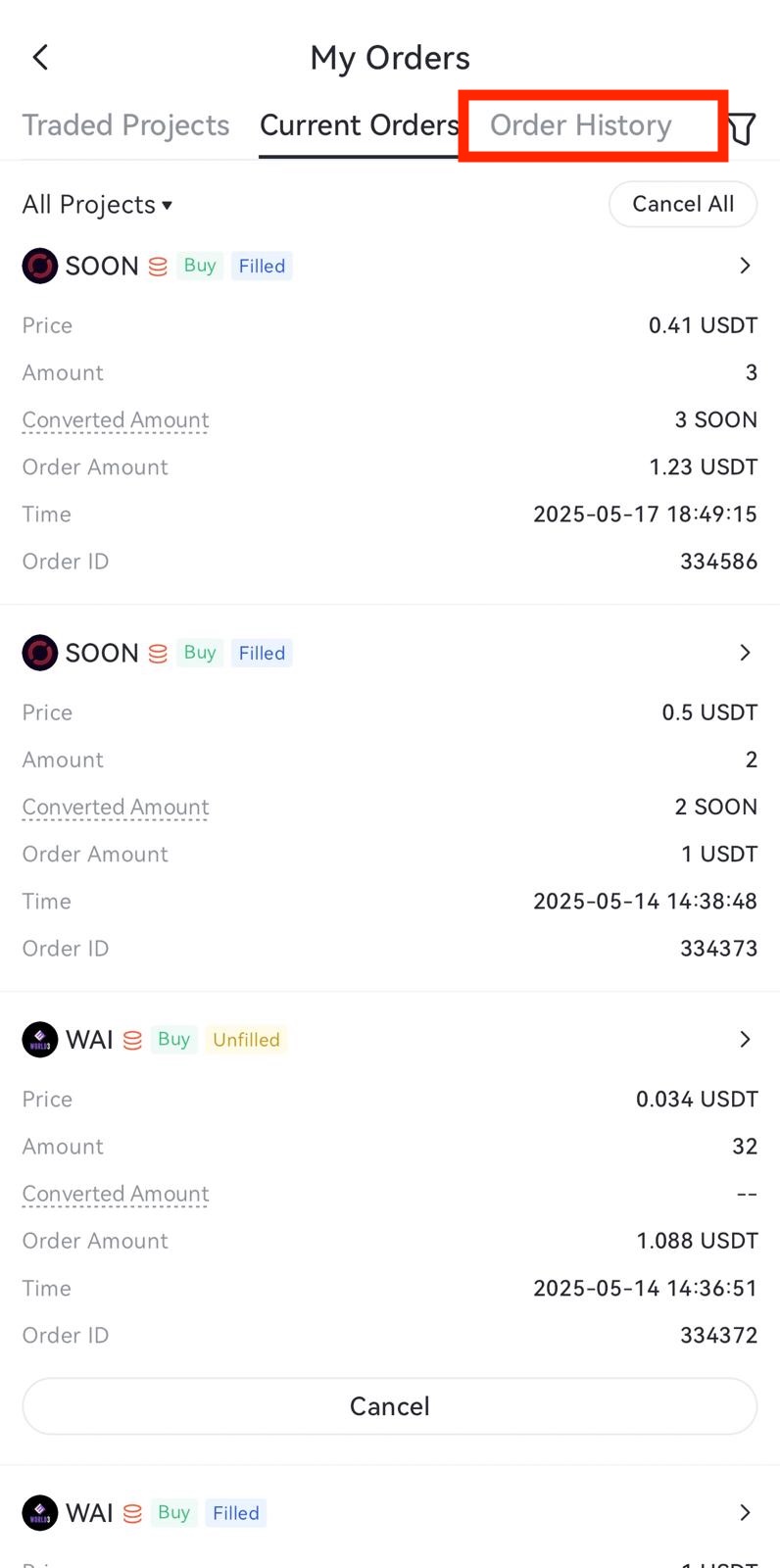
Task: Select the Current Orders tab
Action: pos(359,125)
